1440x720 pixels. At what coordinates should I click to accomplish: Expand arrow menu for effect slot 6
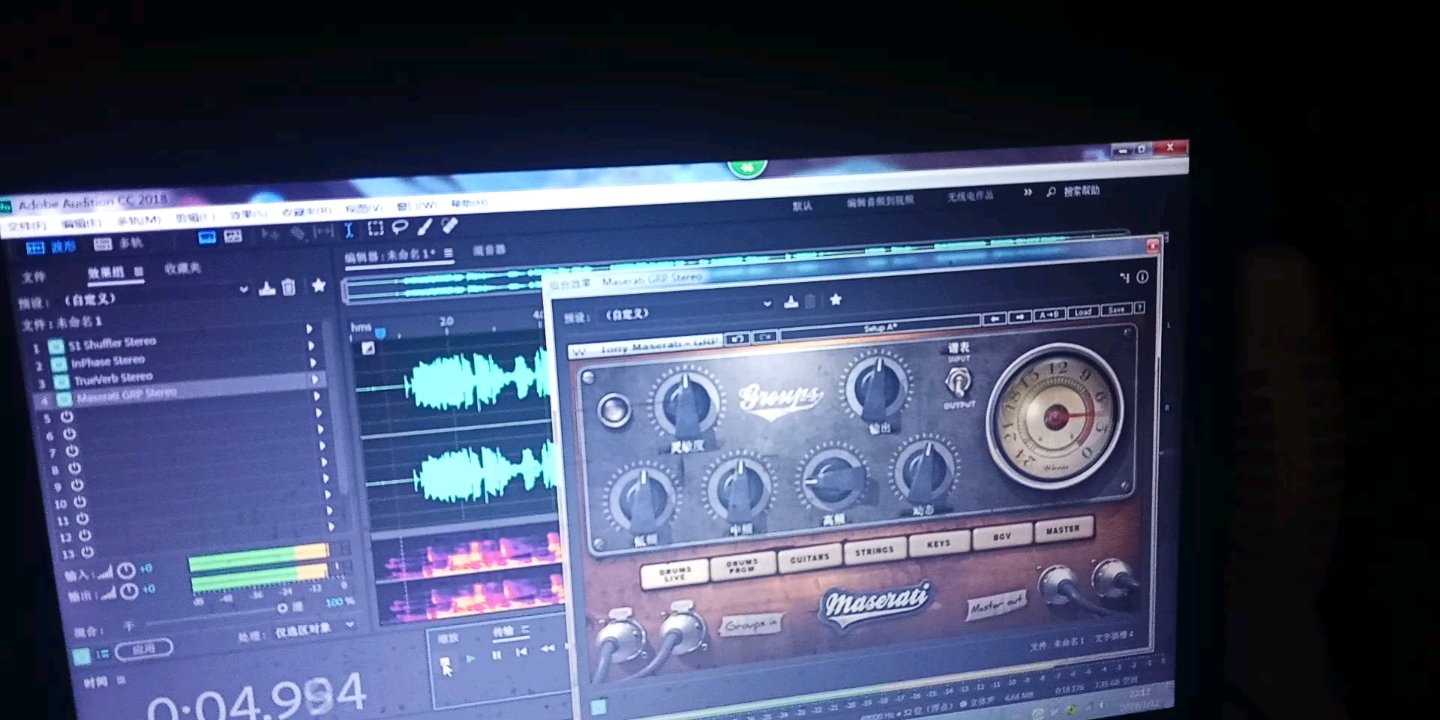click(319, 414)
